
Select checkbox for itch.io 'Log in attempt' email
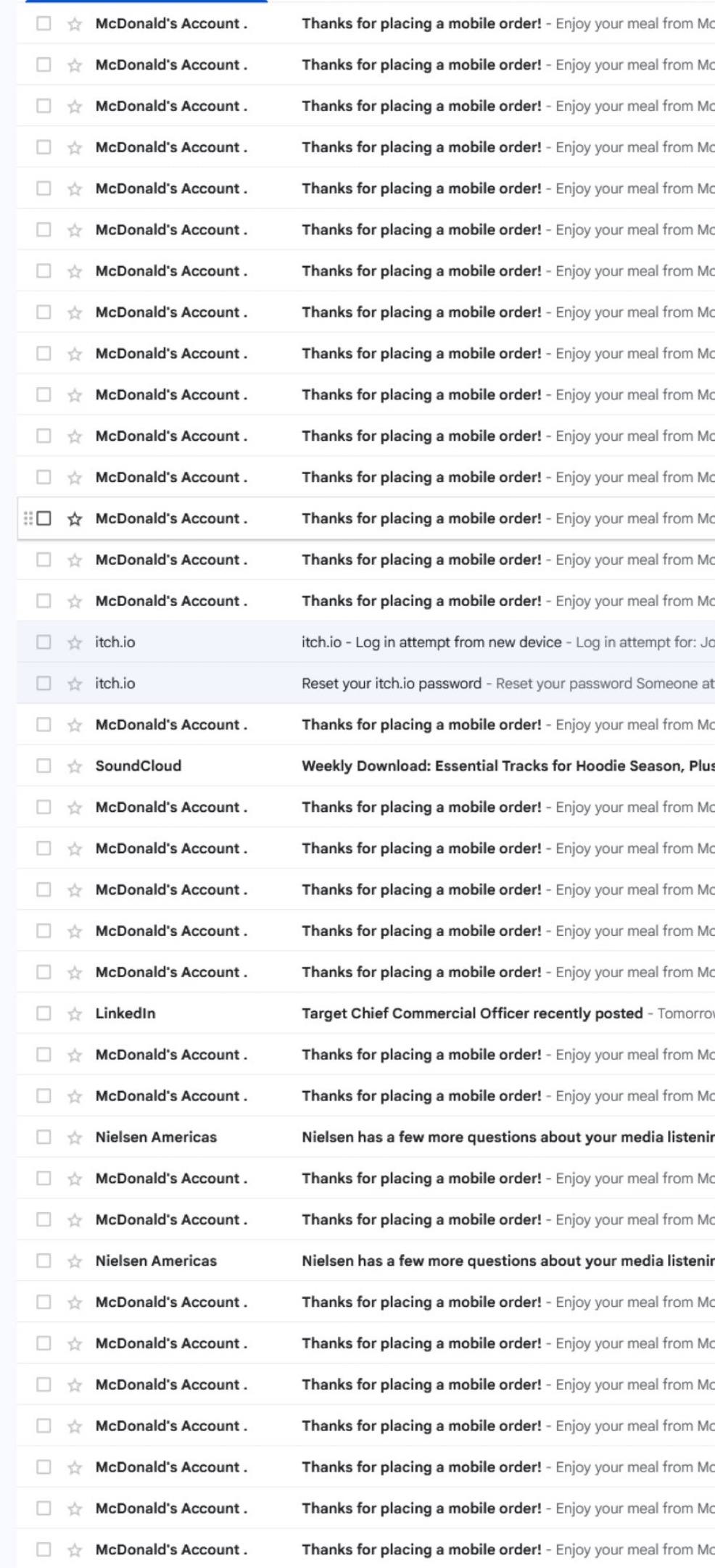click(44, 642)
